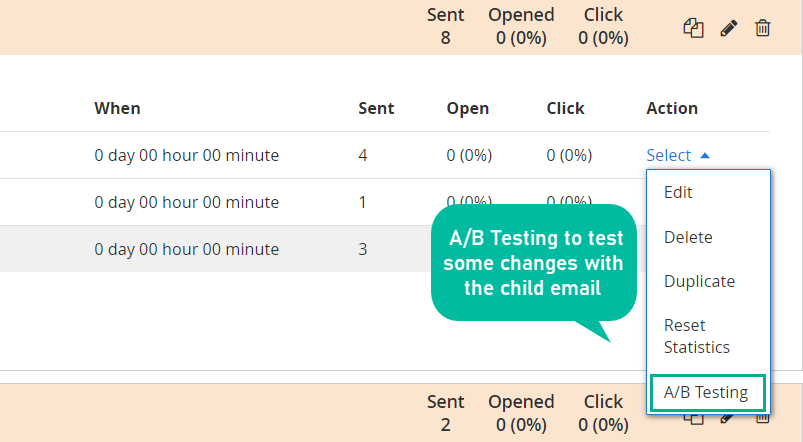Delete the Sent 8 campaign via trash icon
The width and height of the screenshot is (803, 442).
click(x=763, y=28)
